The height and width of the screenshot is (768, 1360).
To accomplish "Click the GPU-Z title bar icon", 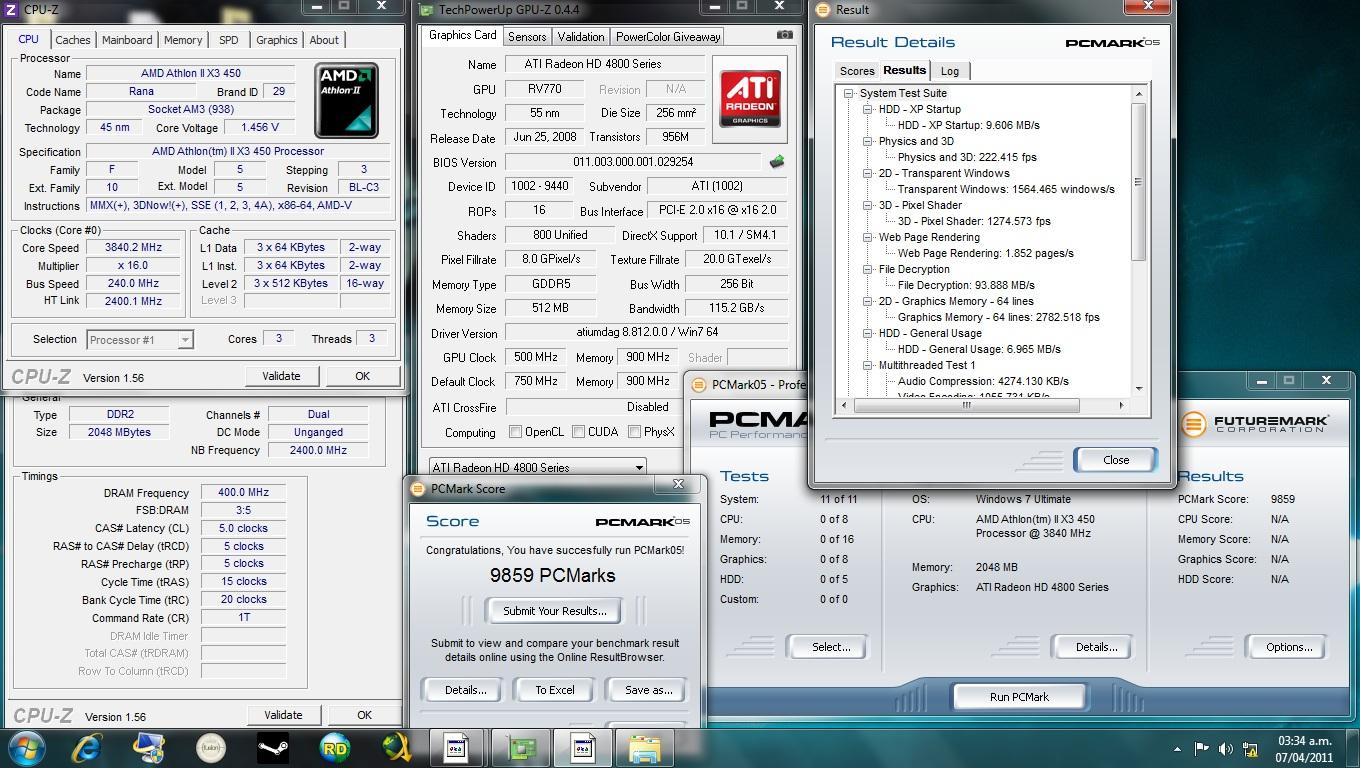I will [x=426, y=10].
